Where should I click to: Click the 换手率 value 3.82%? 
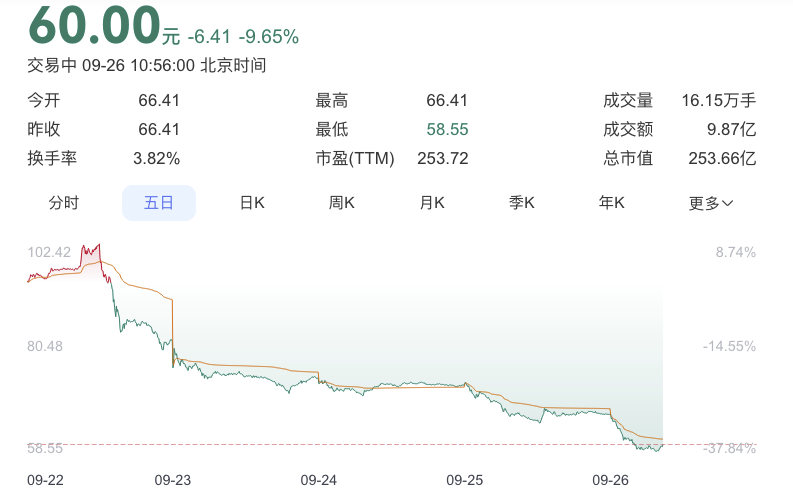coord(156,158)
